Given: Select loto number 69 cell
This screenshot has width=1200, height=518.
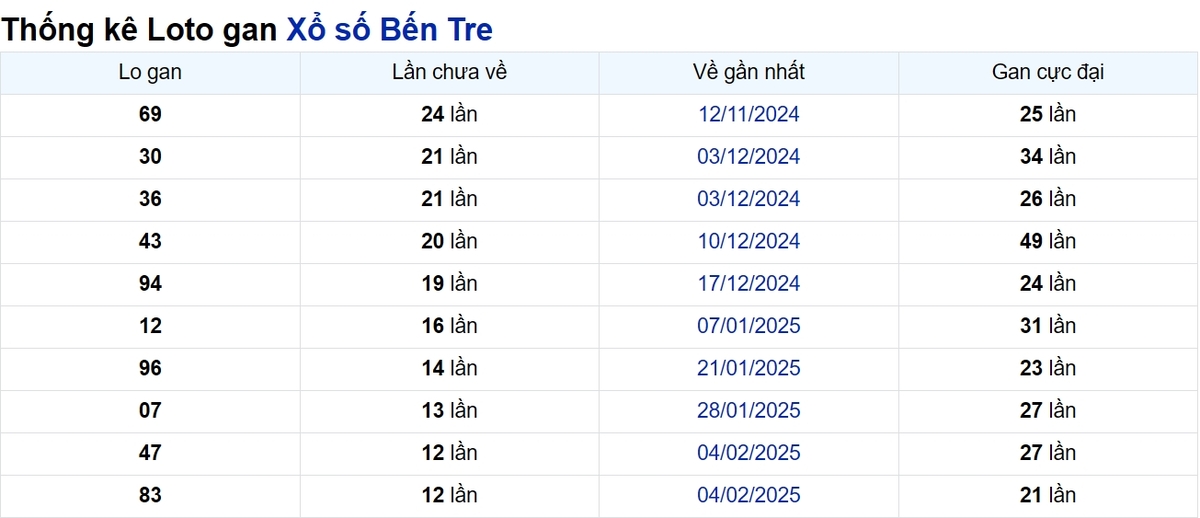Looking at the screenshot, I should tap(150, 114).
